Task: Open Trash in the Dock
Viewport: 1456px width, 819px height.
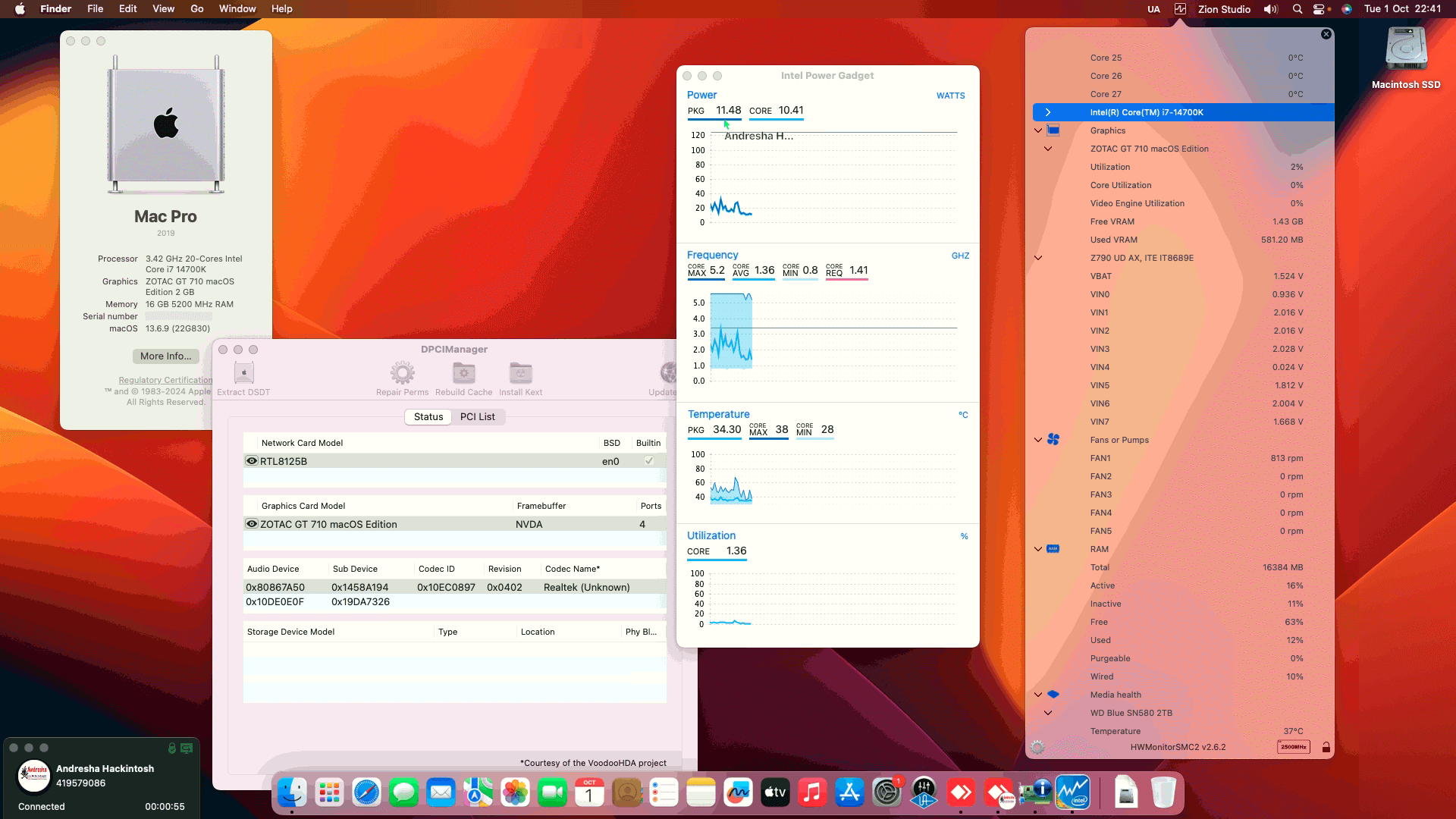Action: click(x=1163, y=793)
